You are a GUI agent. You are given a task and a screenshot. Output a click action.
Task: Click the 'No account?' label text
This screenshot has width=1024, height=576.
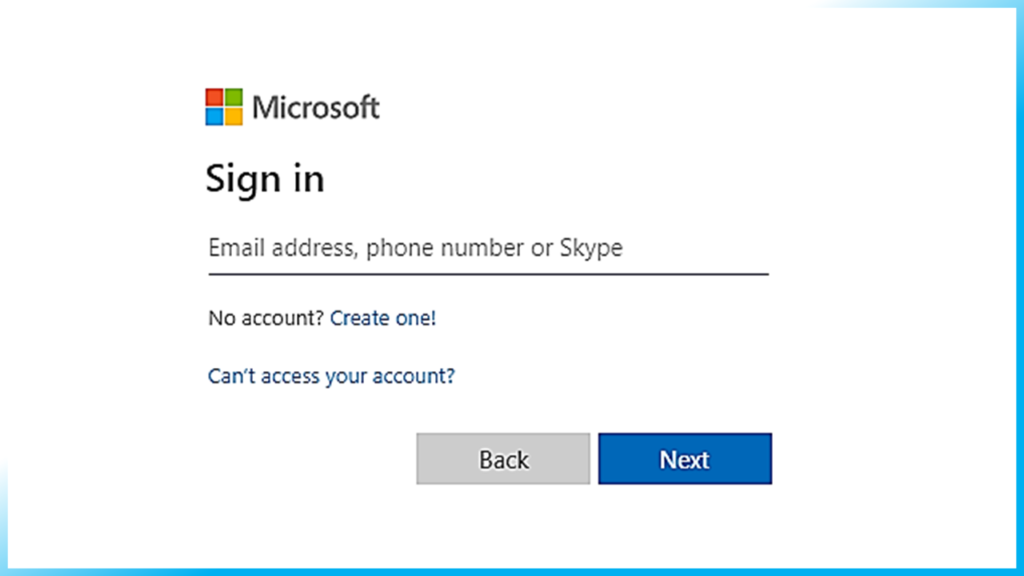click(266, 319)
